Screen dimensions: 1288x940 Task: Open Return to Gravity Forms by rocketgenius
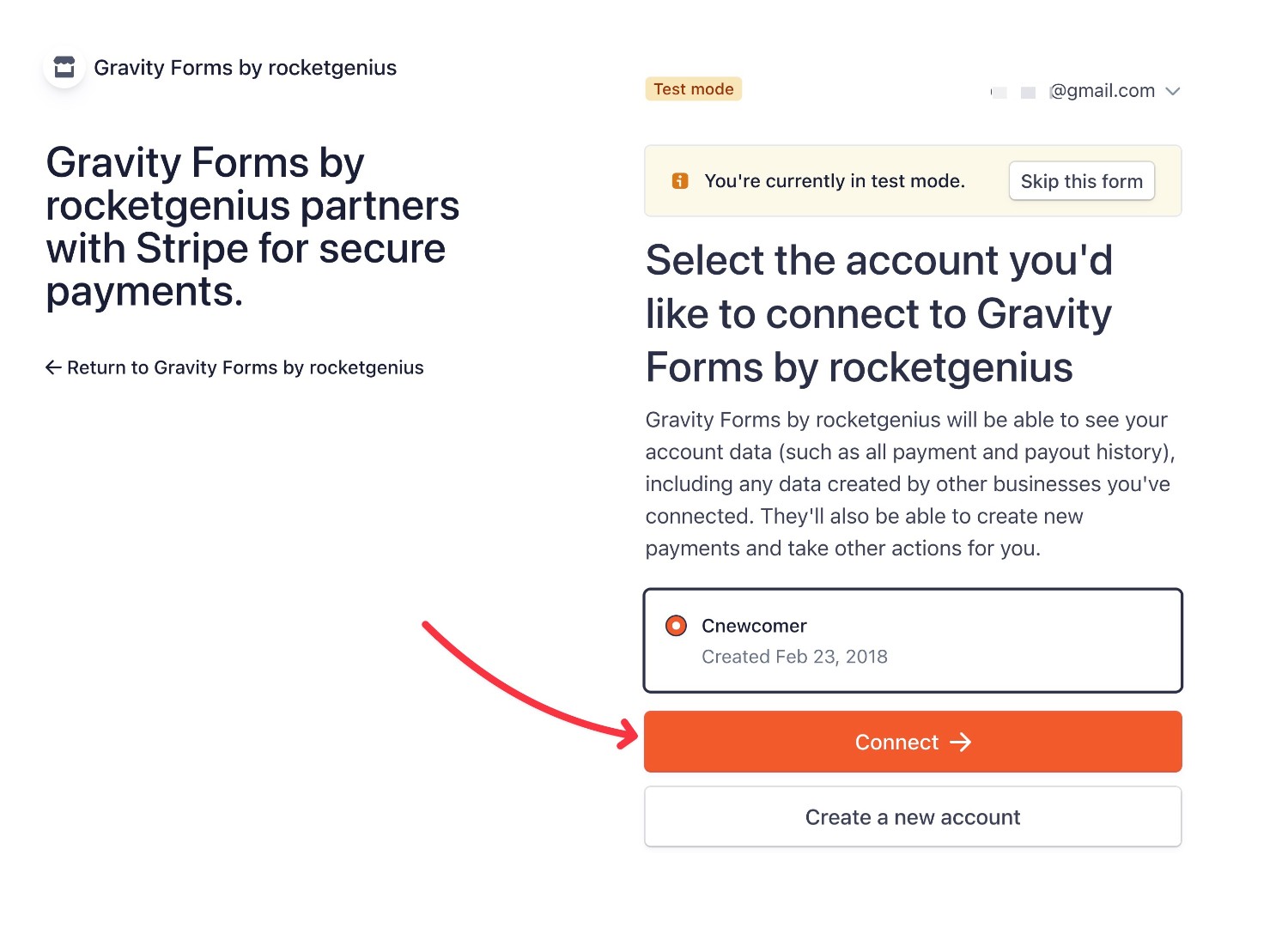pos(245,367)
